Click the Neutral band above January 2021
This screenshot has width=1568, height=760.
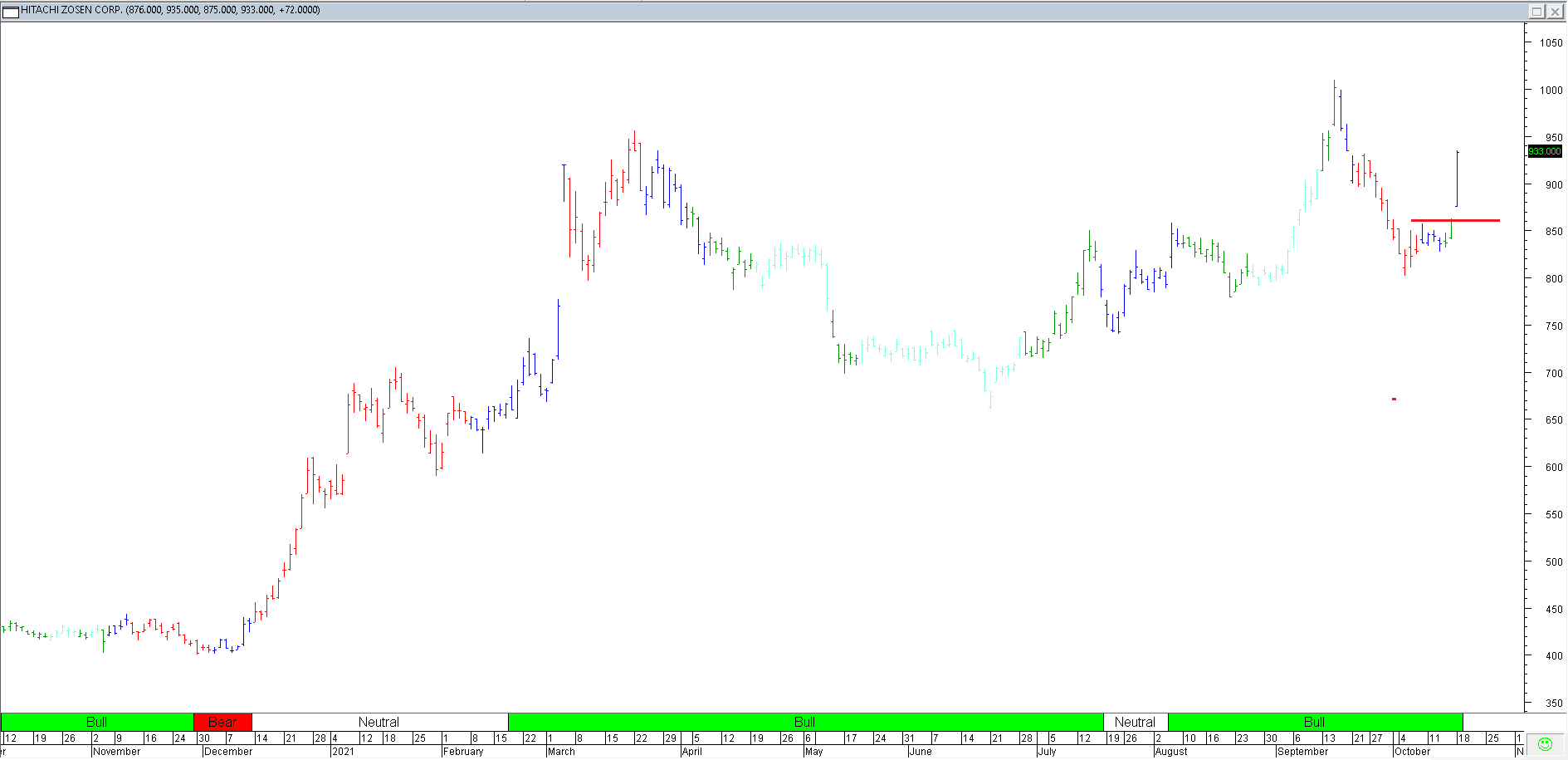click(379, 722)
